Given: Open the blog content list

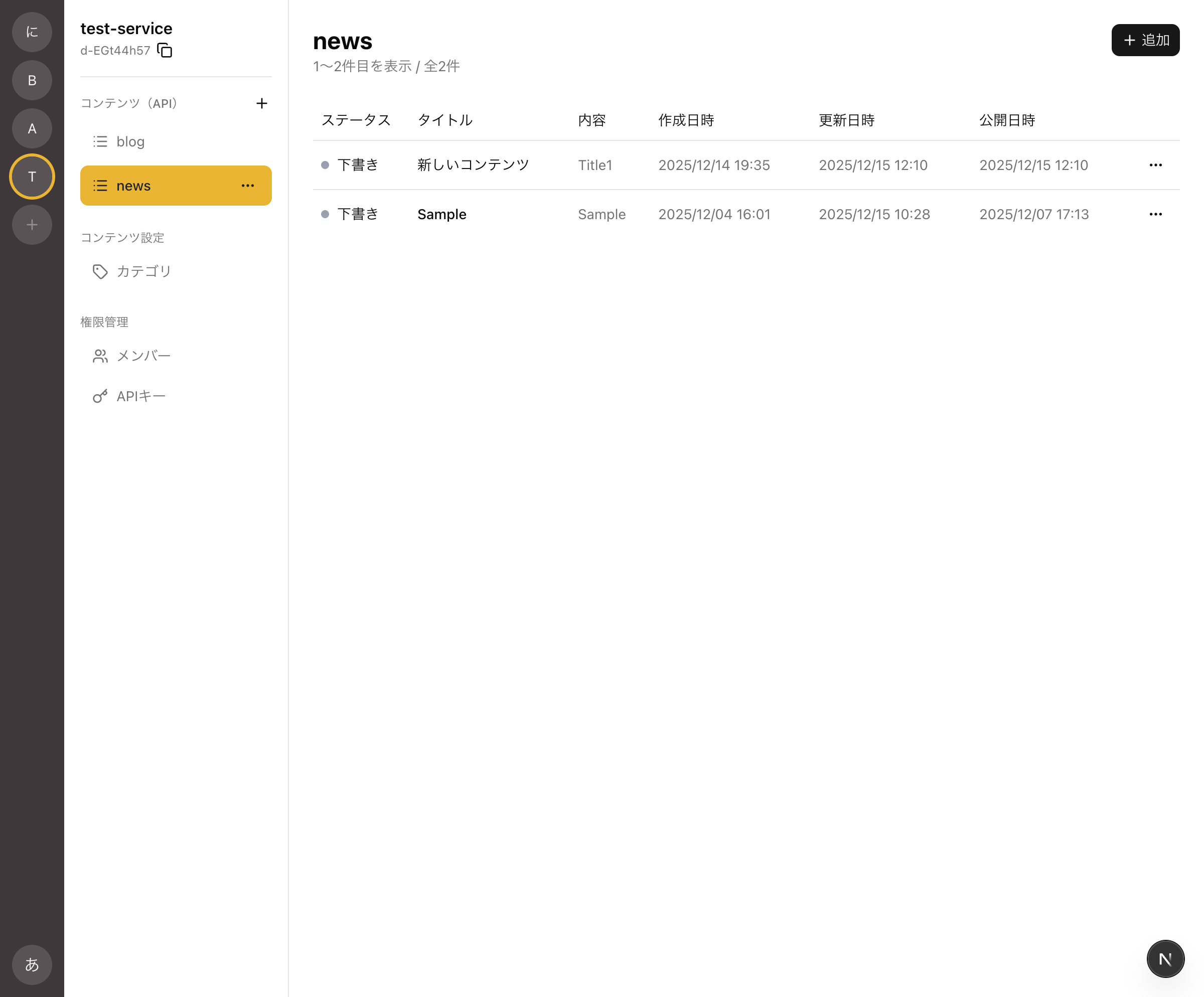Looking at the screenshot, I should tap(176, 141).
